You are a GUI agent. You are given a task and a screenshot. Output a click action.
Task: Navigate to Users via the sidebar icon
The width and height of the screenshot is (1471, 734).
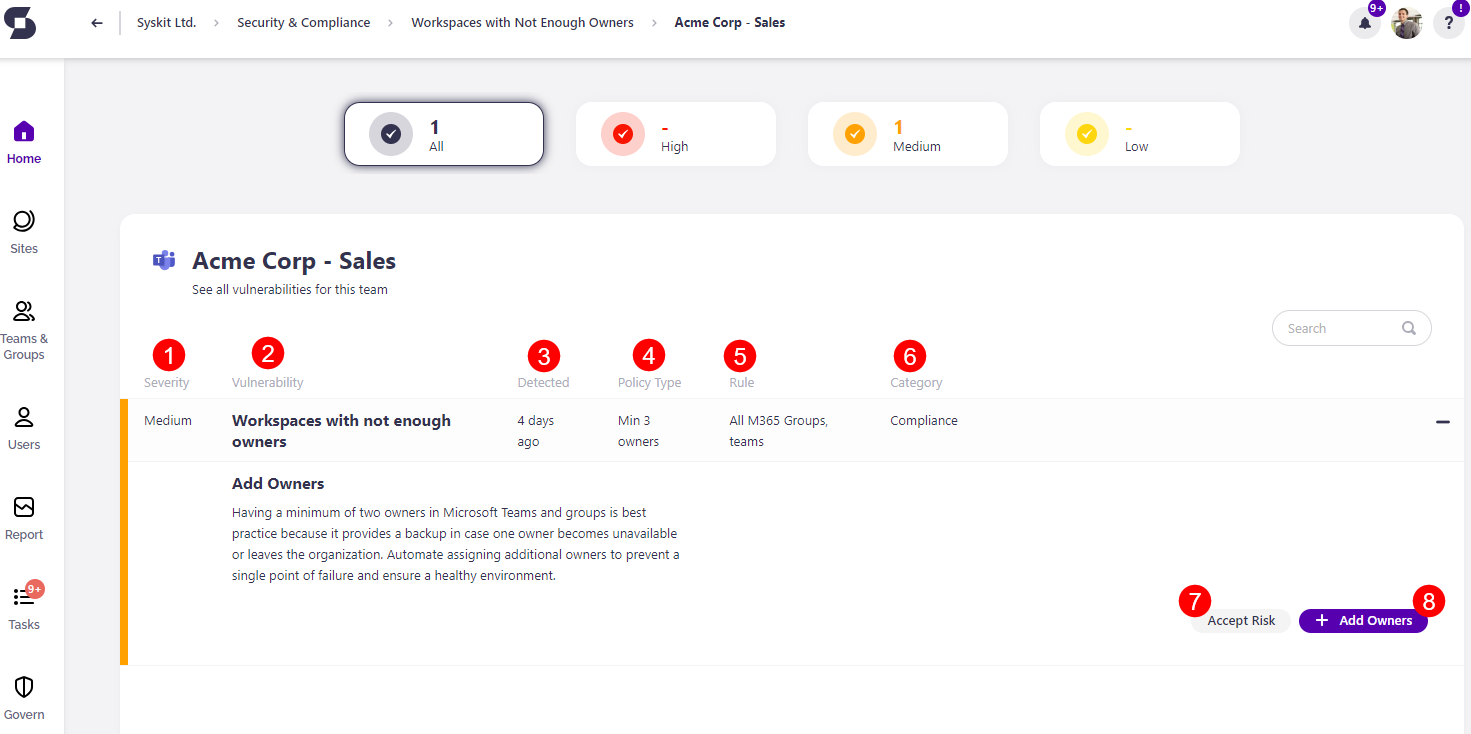coord(23,425)
